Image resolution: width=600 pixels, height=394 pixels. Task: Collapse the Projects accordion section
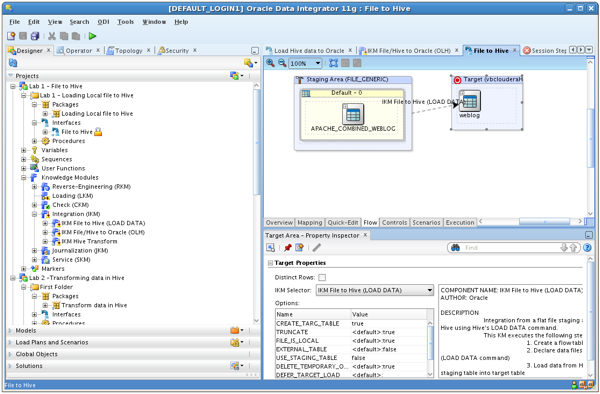point(11,76)
